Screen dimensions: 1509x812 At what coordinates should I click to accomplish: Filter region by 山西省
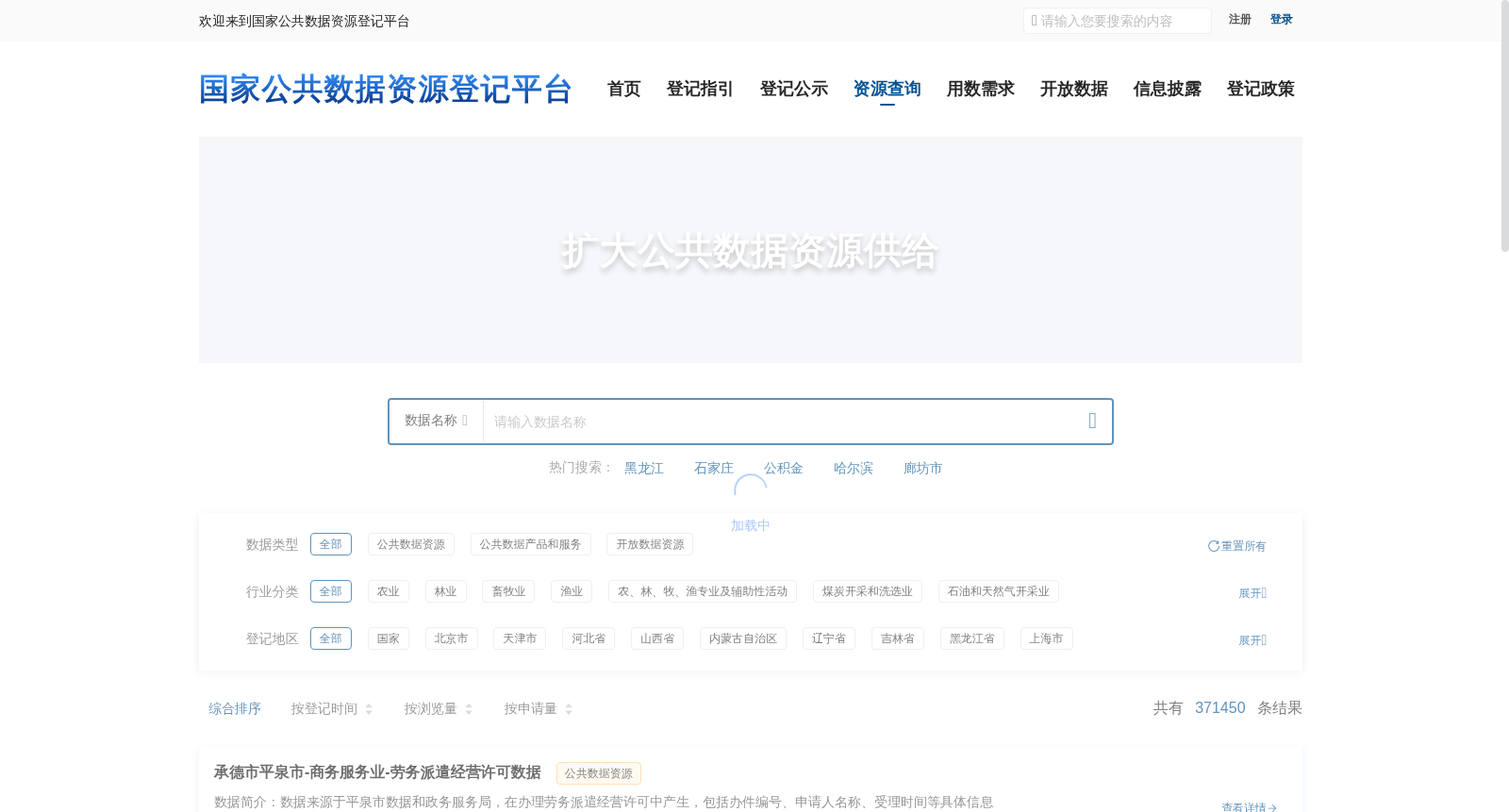(657, 638)
